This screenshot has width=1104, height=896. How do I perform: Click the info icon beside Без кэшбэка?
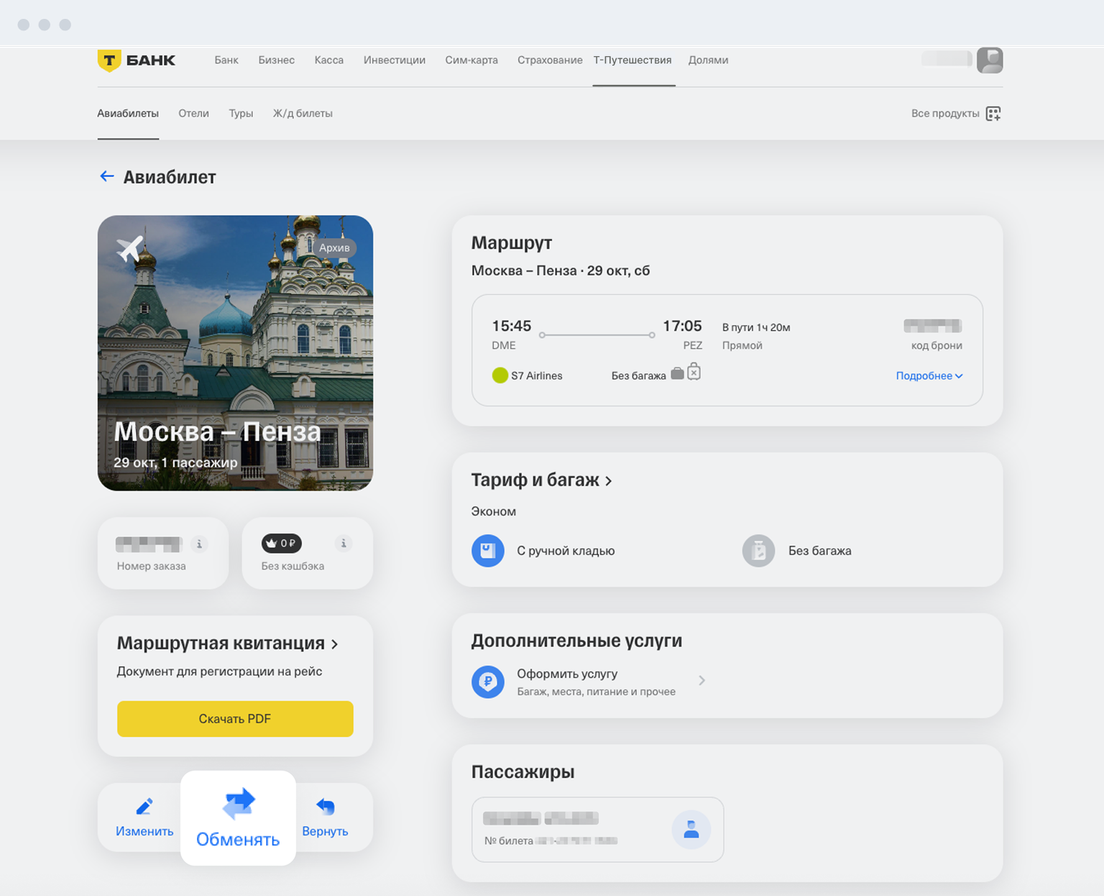pyautogui.click(x=344, y=544)
